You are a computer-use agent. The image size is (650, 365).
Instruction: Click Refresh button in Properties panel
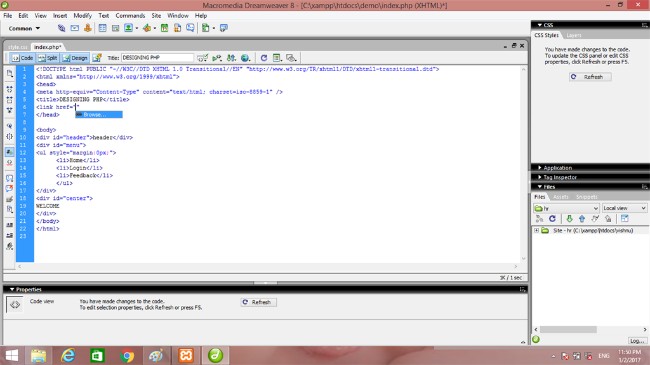(258, 302)
